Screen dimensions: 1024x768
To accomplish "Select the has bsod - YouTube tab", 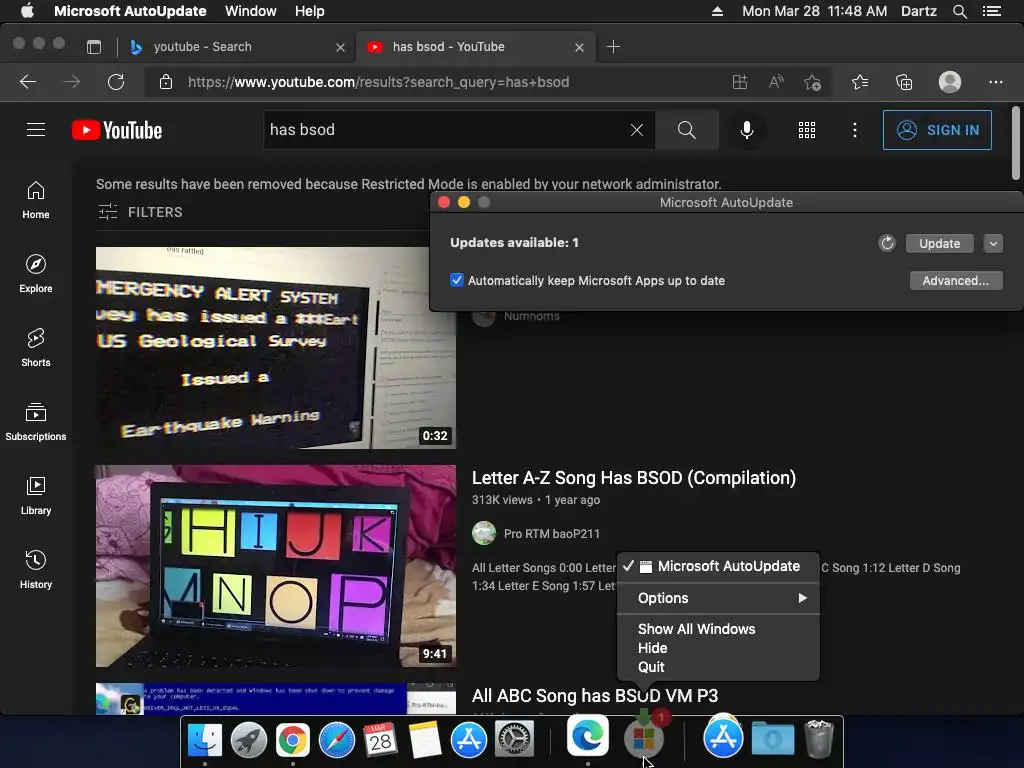I will tap(476, 46).
